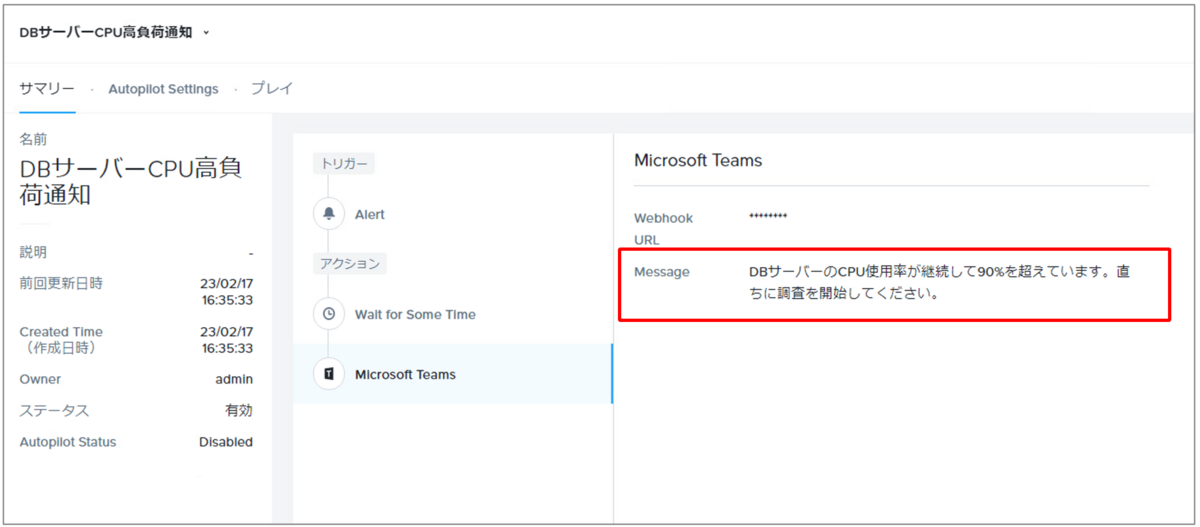Switch to the プレイ tab
The width and height of the screenshot is (1200, 527).
pyautogui.click(x=271, y=88)
